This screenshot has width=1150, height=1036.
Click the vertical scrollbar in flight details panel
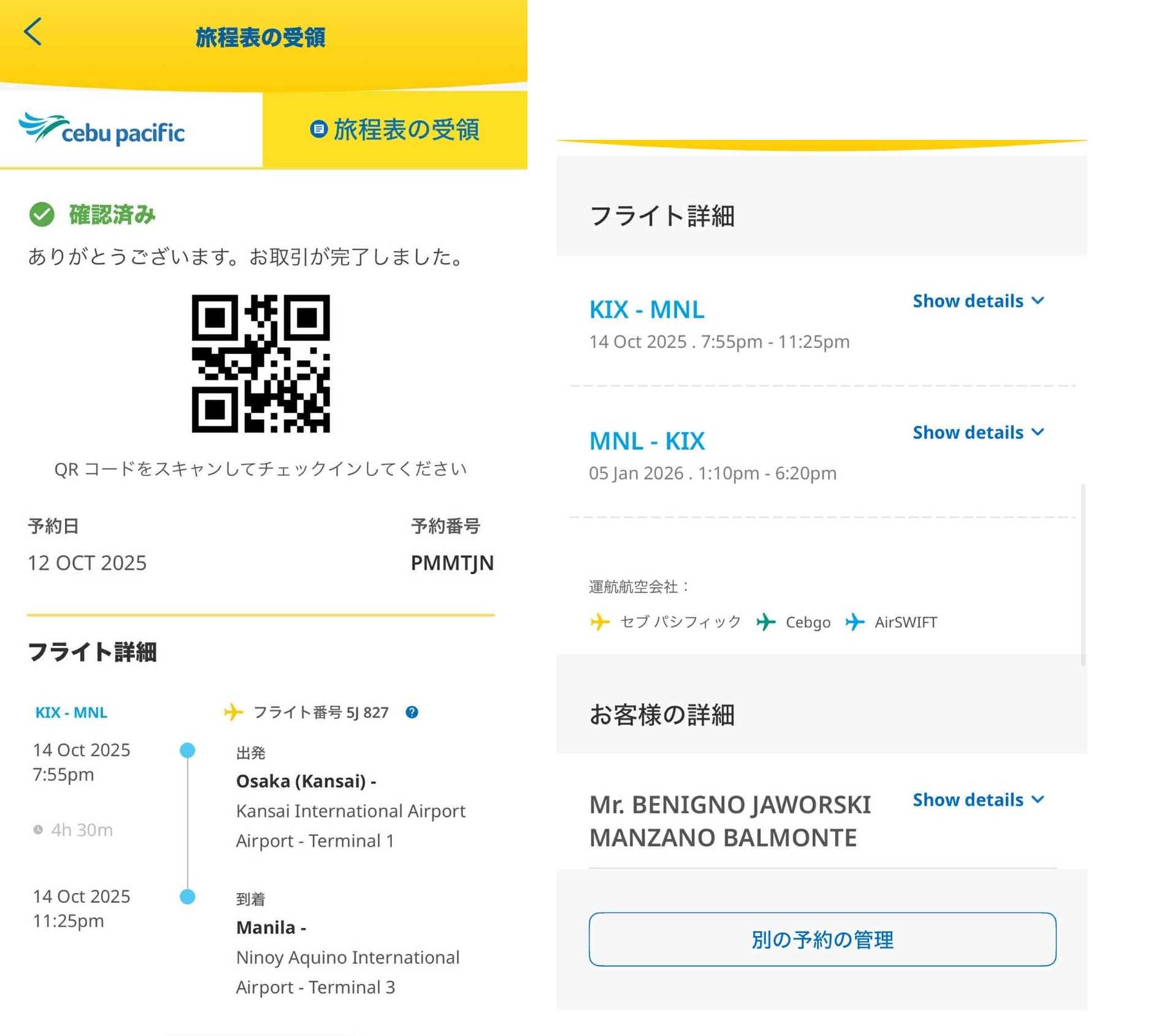point(1083,574)
